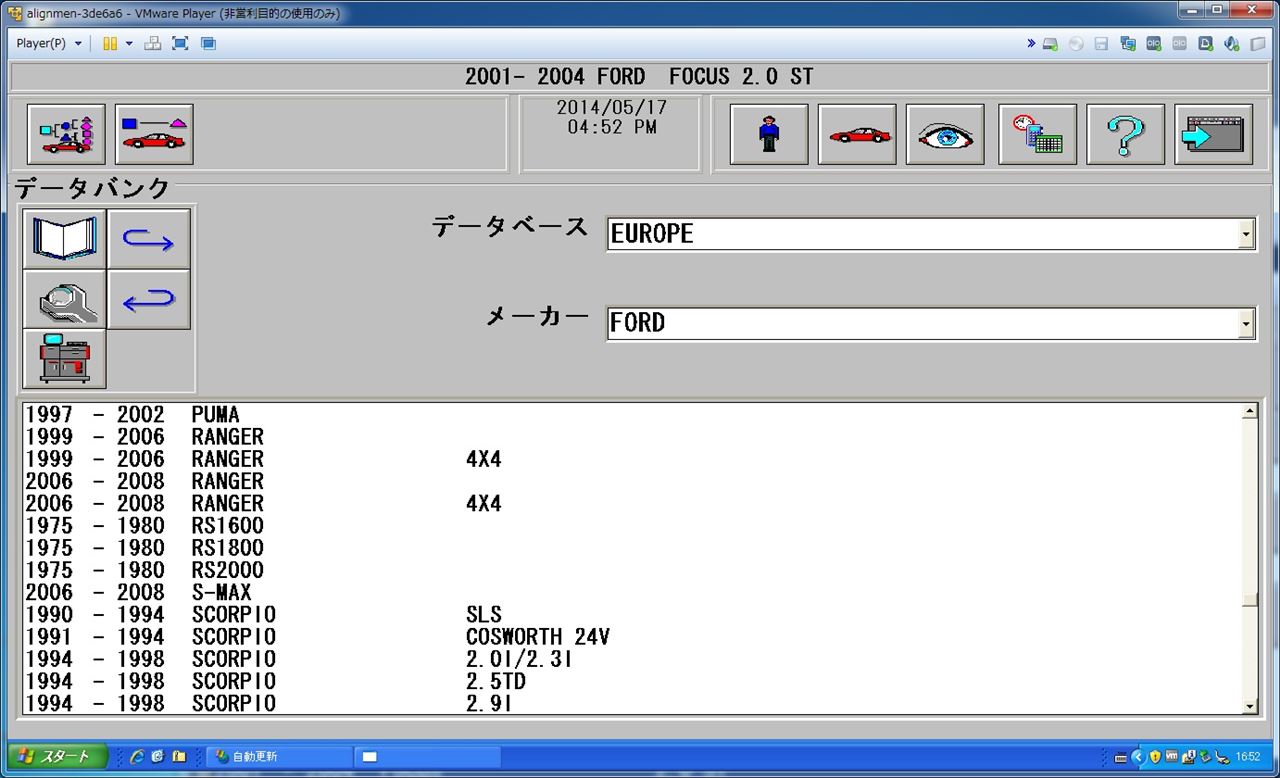Click the VMware pause button

coord(110,43)
